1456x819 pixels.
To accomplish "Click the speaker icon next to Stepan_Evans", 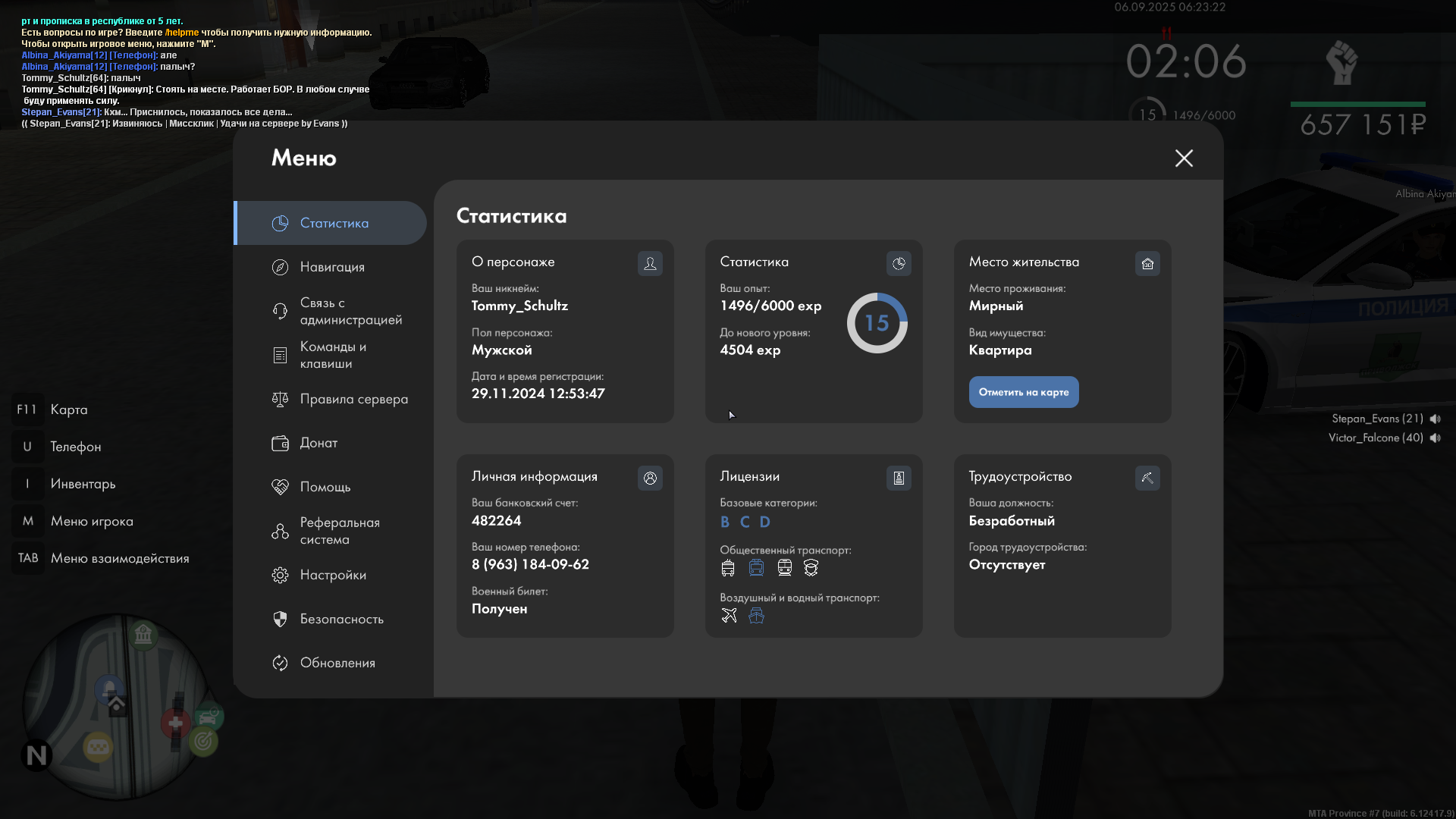I will [1435, 419].
